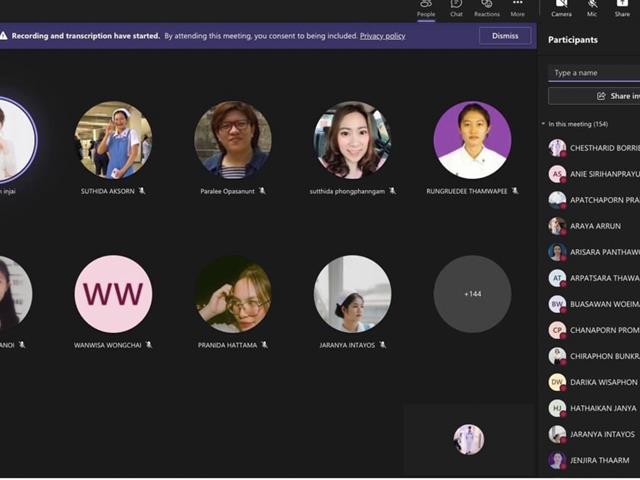
Task: Open the Share content tray
Action: click(x=622, y=8)
